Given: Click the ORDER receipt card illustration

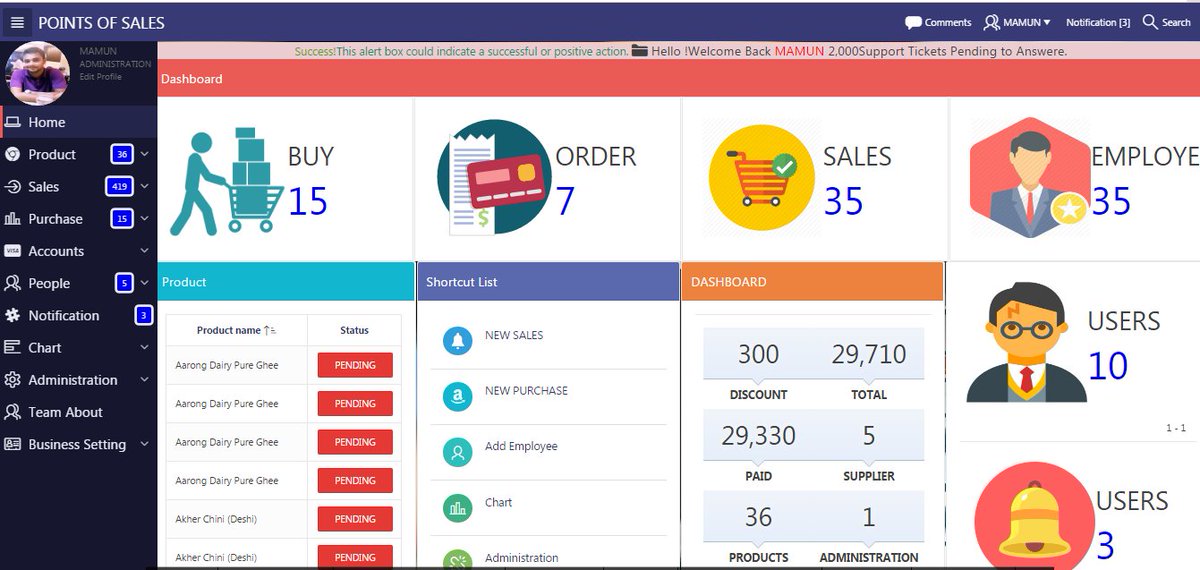Looking at the screenshot, I should [494, 178].
